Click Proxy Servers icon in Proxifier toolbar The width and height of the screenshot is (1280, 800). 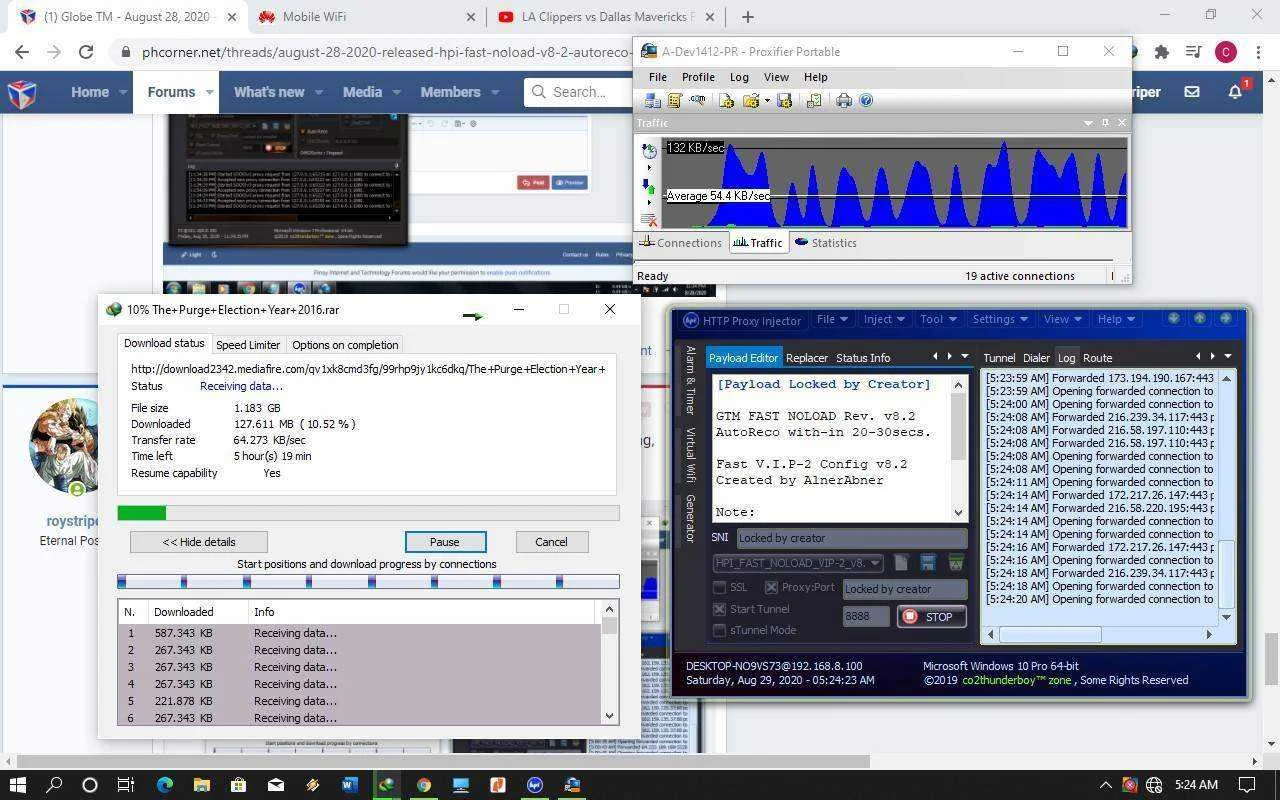(653, 100)
